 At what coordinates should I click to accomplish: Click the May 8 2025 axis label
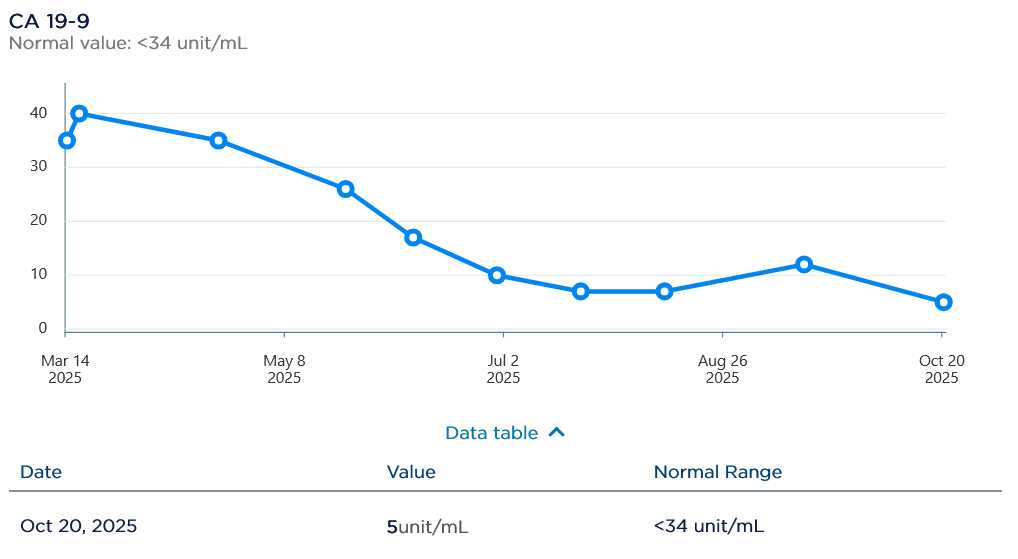284,369
